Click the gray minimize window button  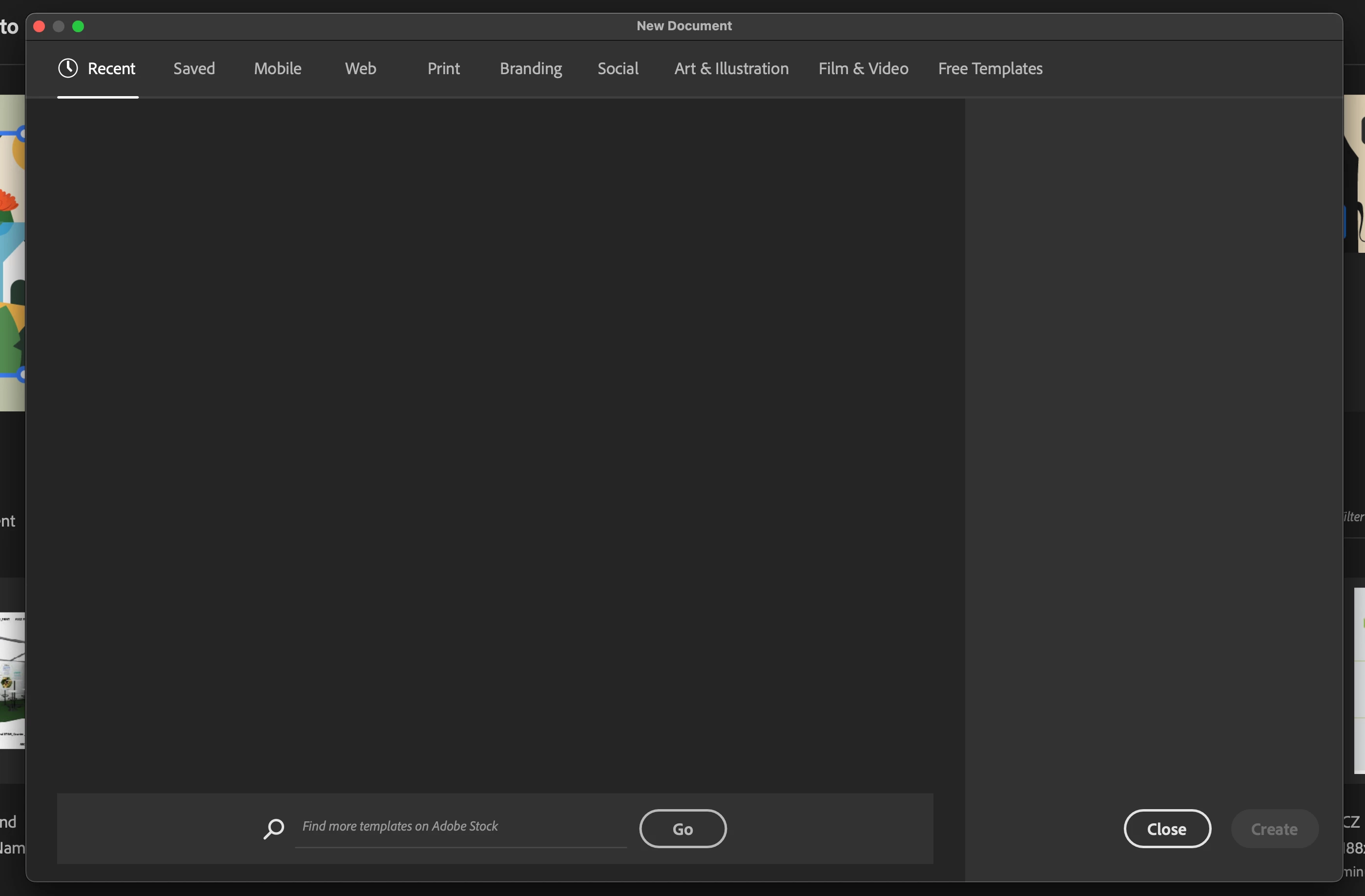(59, 26)
